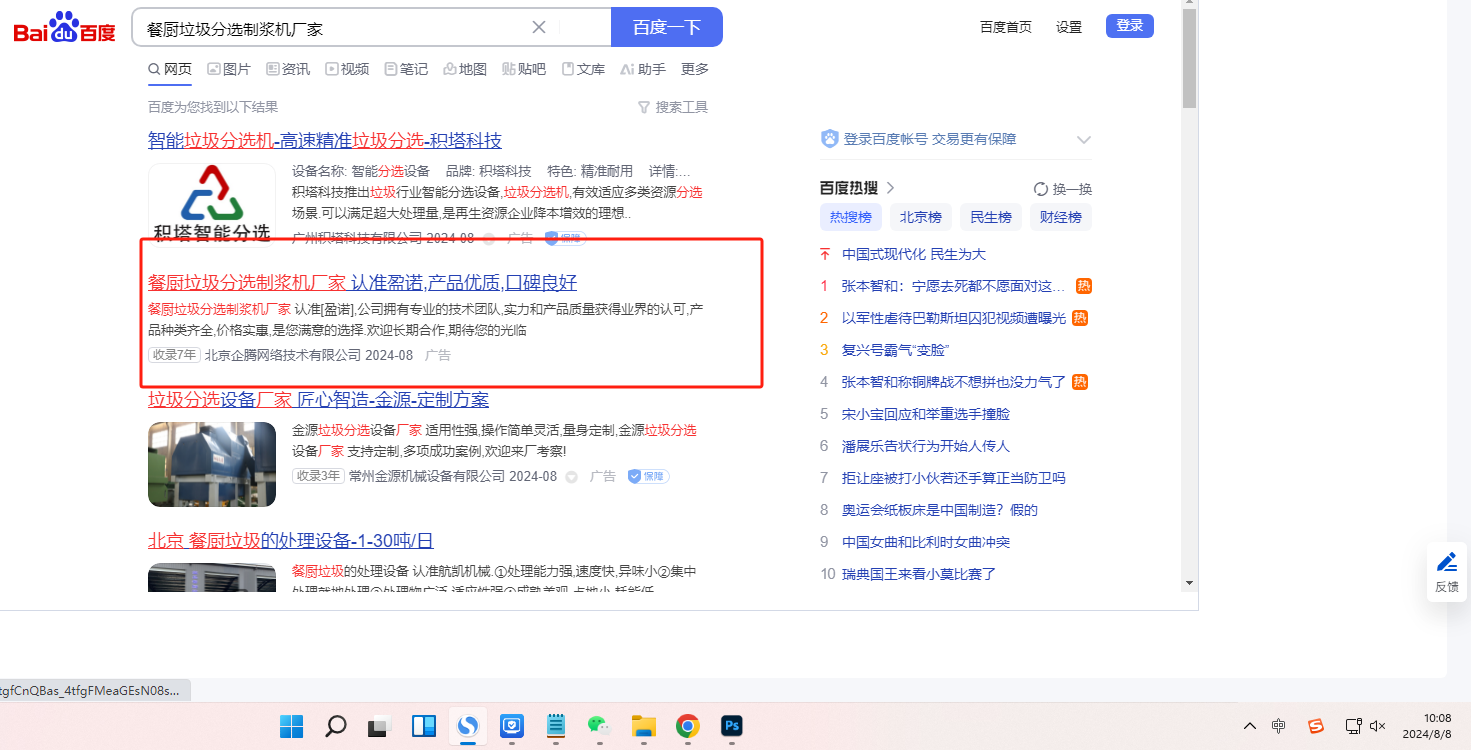Launch Google Chrome from taskbar

pyautogui.click(x=687, y=726)
